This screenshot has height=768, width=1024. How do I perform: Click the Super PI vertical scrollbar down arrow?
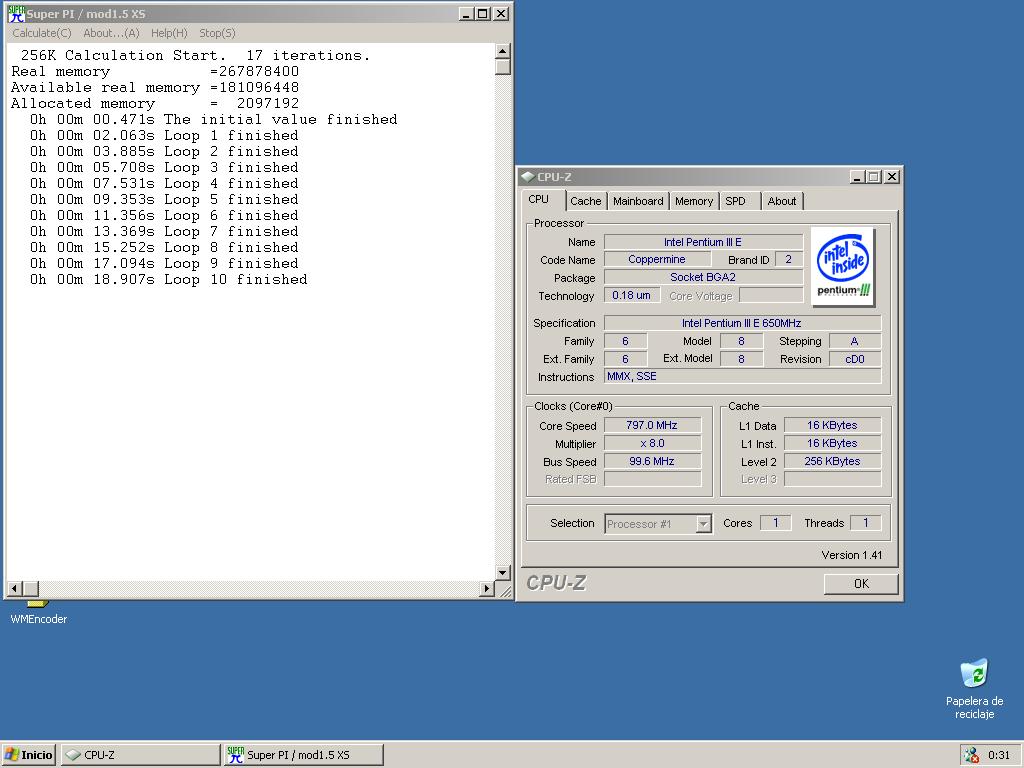(502, 573)
